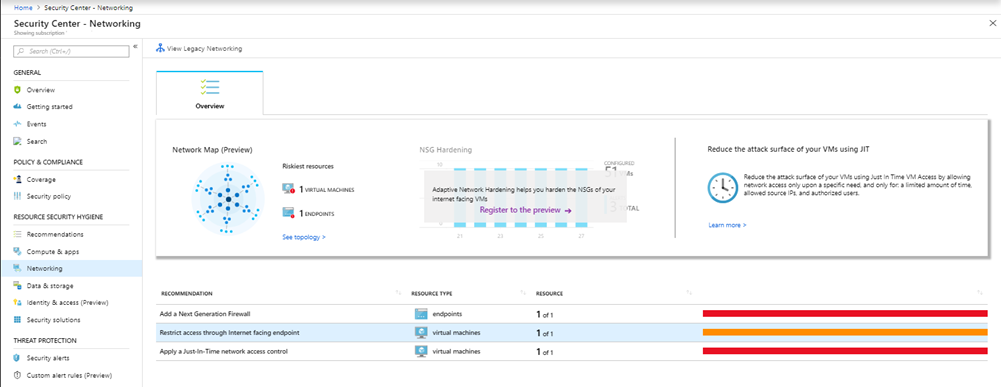
Task: Click the Network Map topology graphic
Action: pyautogui.click(x=228, y=201)
